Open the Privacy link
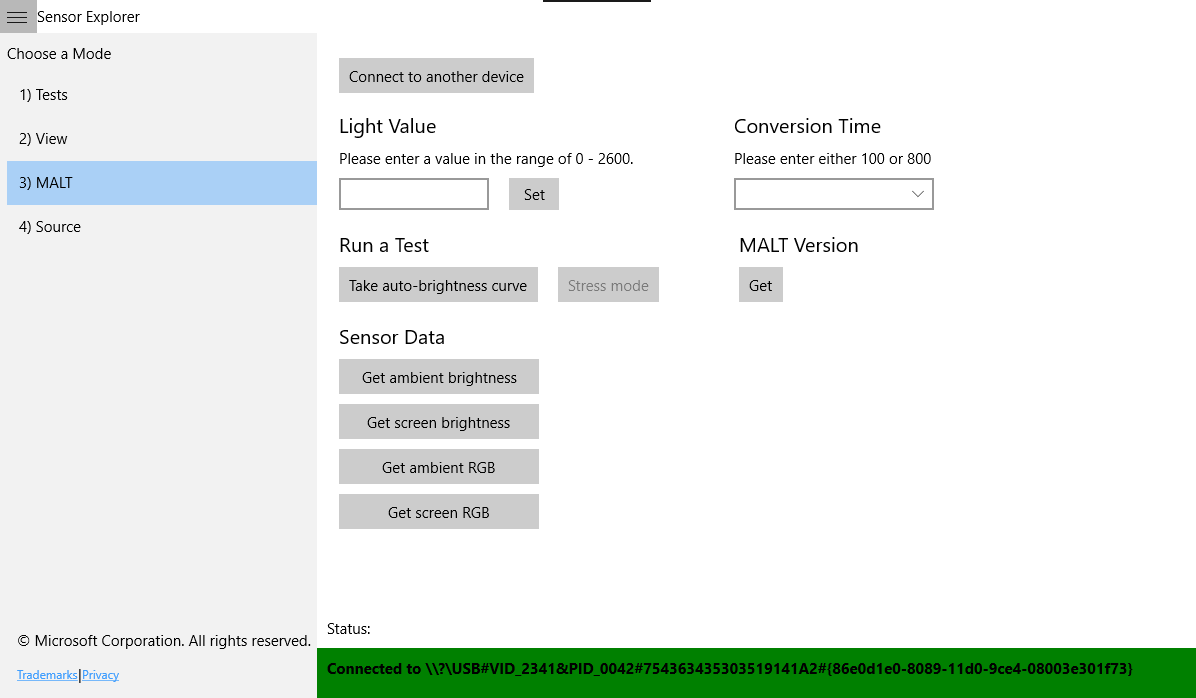This screenshot has height=698, width=1196. (100, 675)
